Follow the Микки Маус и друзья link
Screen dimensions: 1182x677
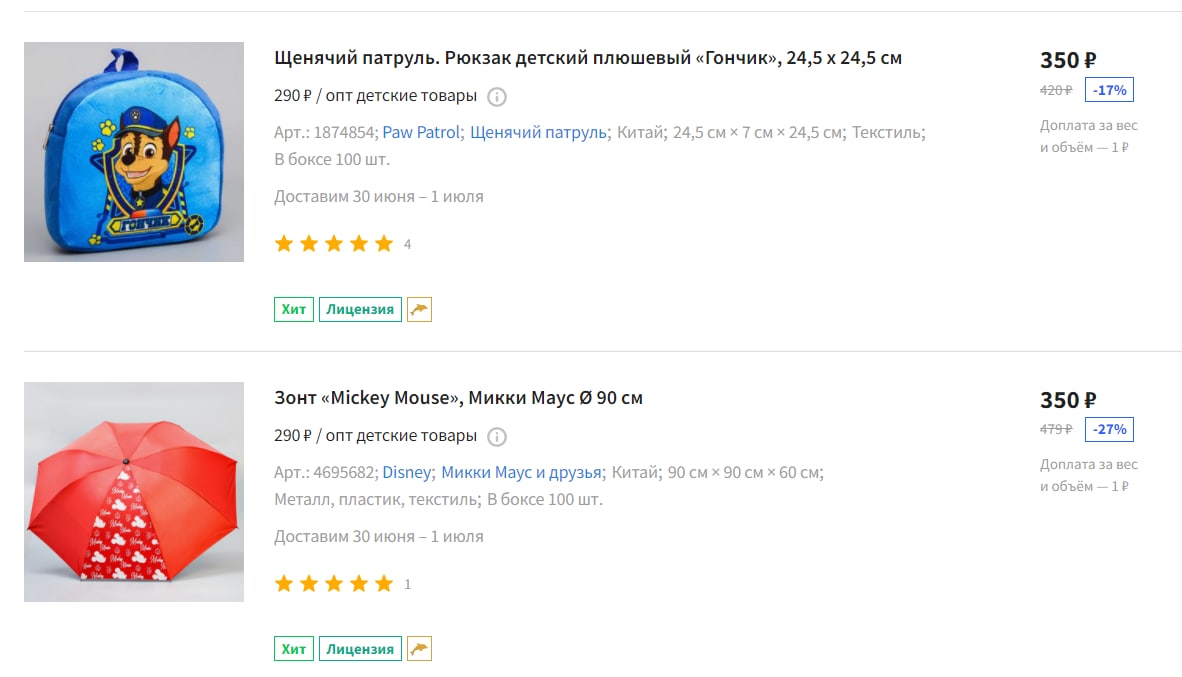521,472
